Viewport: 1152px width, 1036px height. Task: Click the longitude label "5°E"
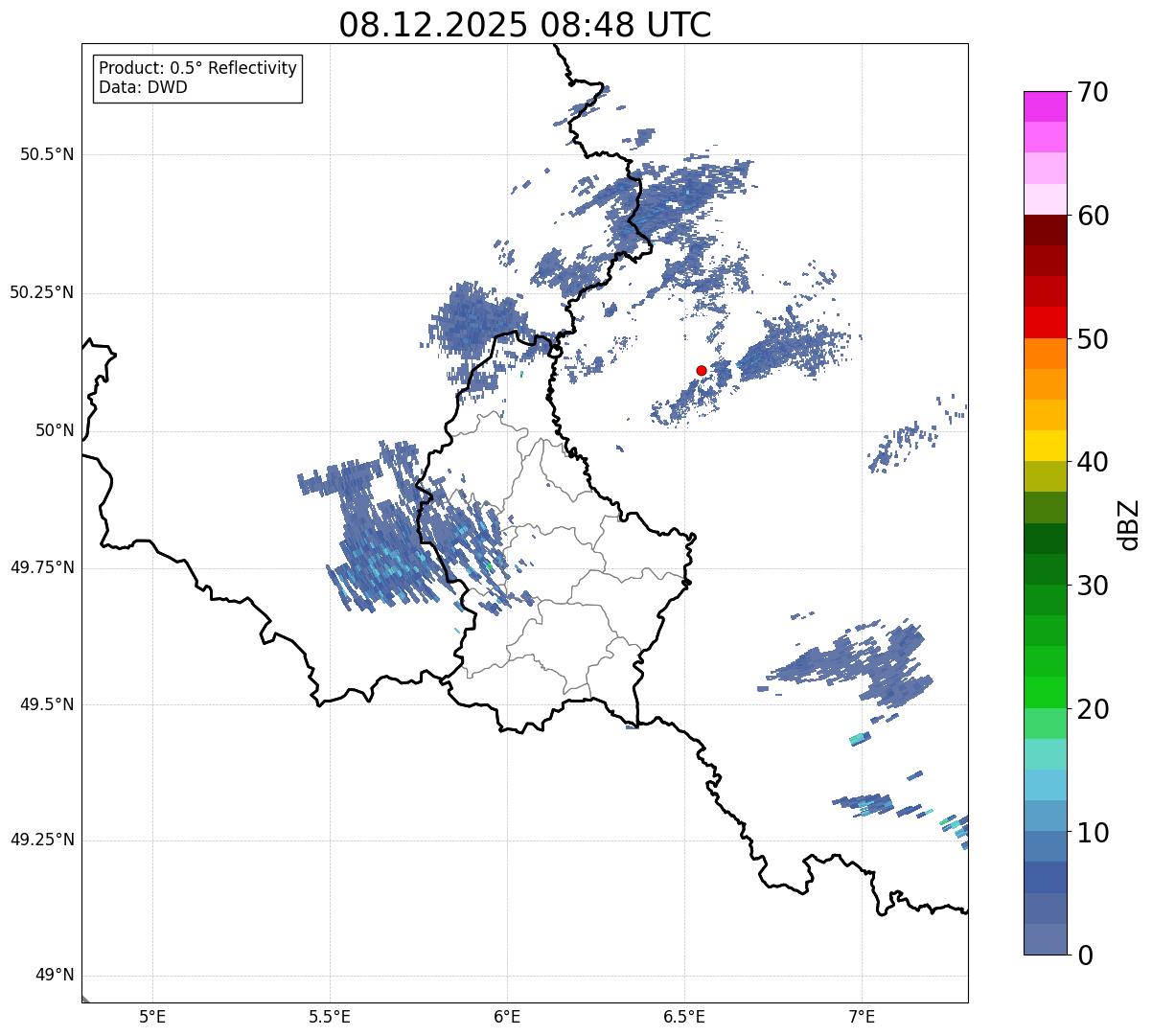(152, 1016)
